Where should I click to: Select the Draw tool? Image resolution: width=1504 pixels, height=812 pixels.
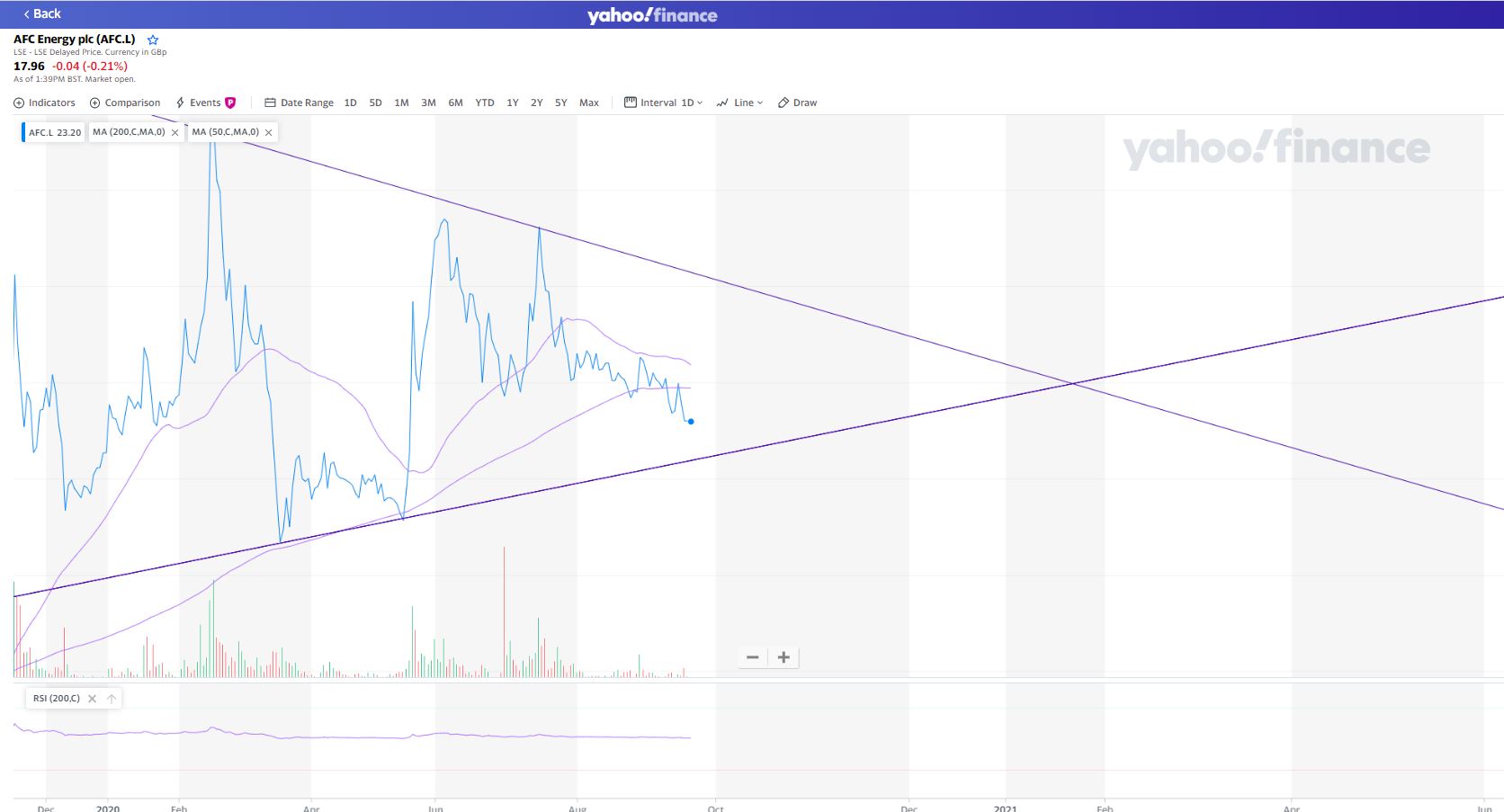pyautogui.click(x=797, y=103)
